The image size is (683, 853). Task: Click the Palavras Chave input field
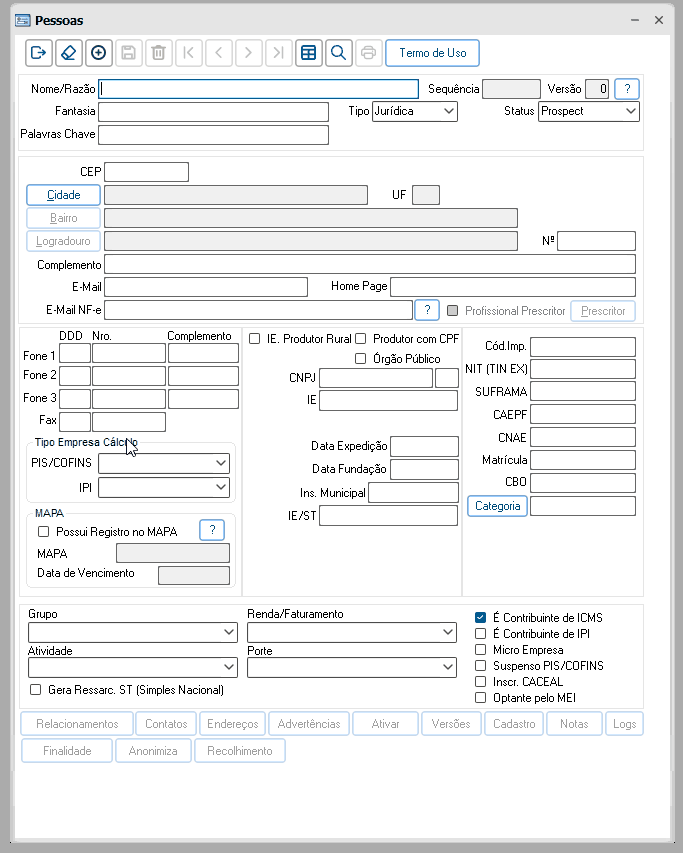[x=214, y=135]
